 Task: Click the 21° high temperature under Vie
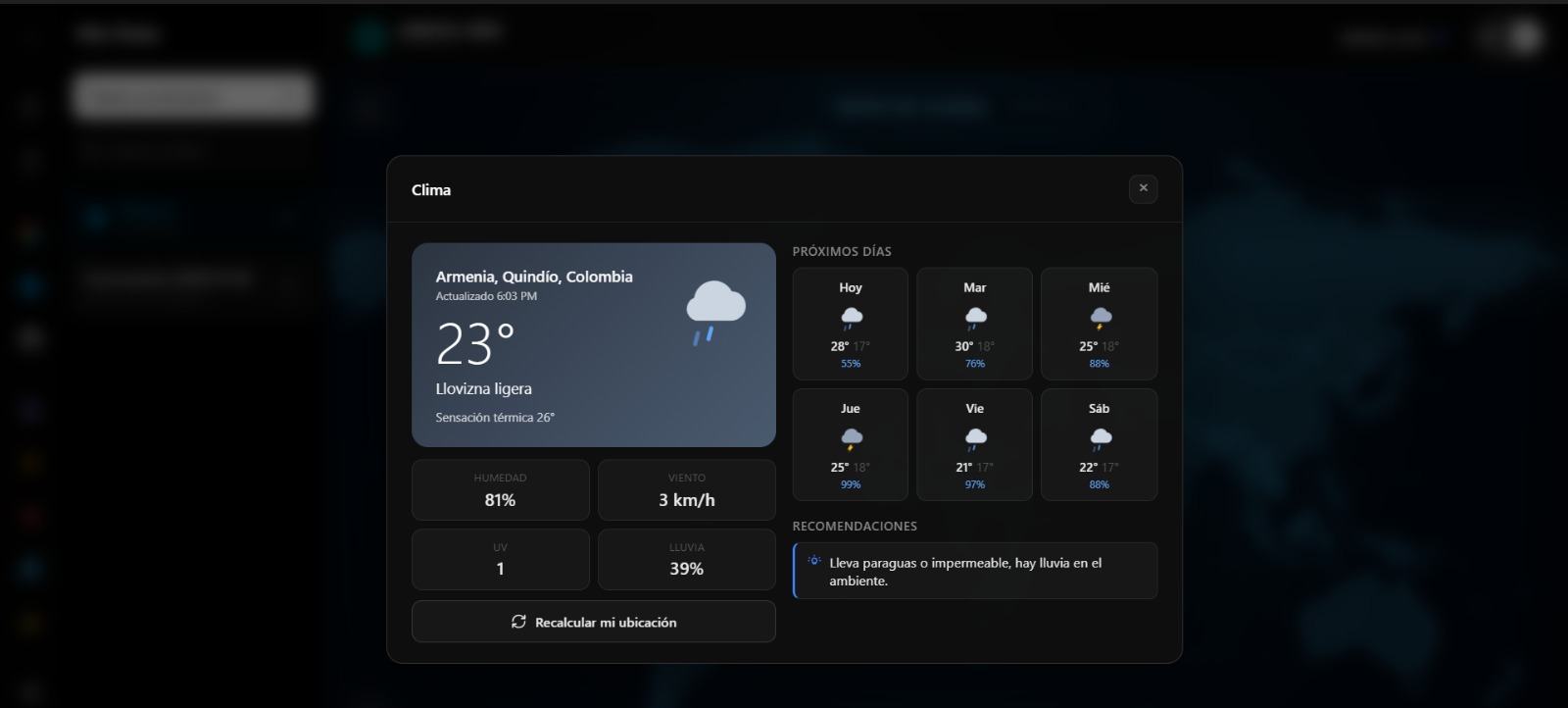coord(964,468)
